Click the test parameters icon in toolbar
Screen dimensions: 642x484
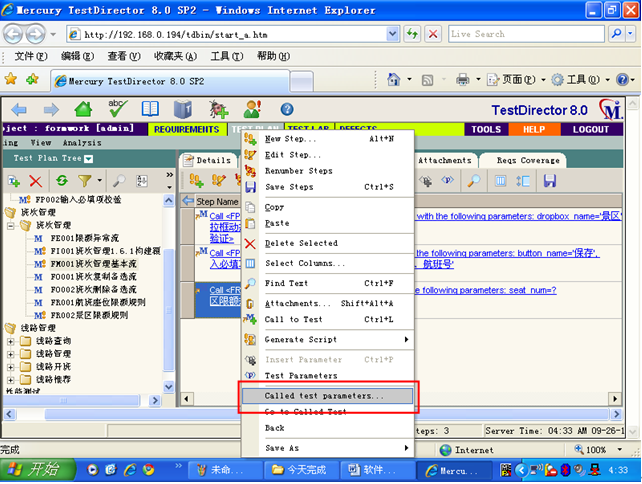[447, 181]
